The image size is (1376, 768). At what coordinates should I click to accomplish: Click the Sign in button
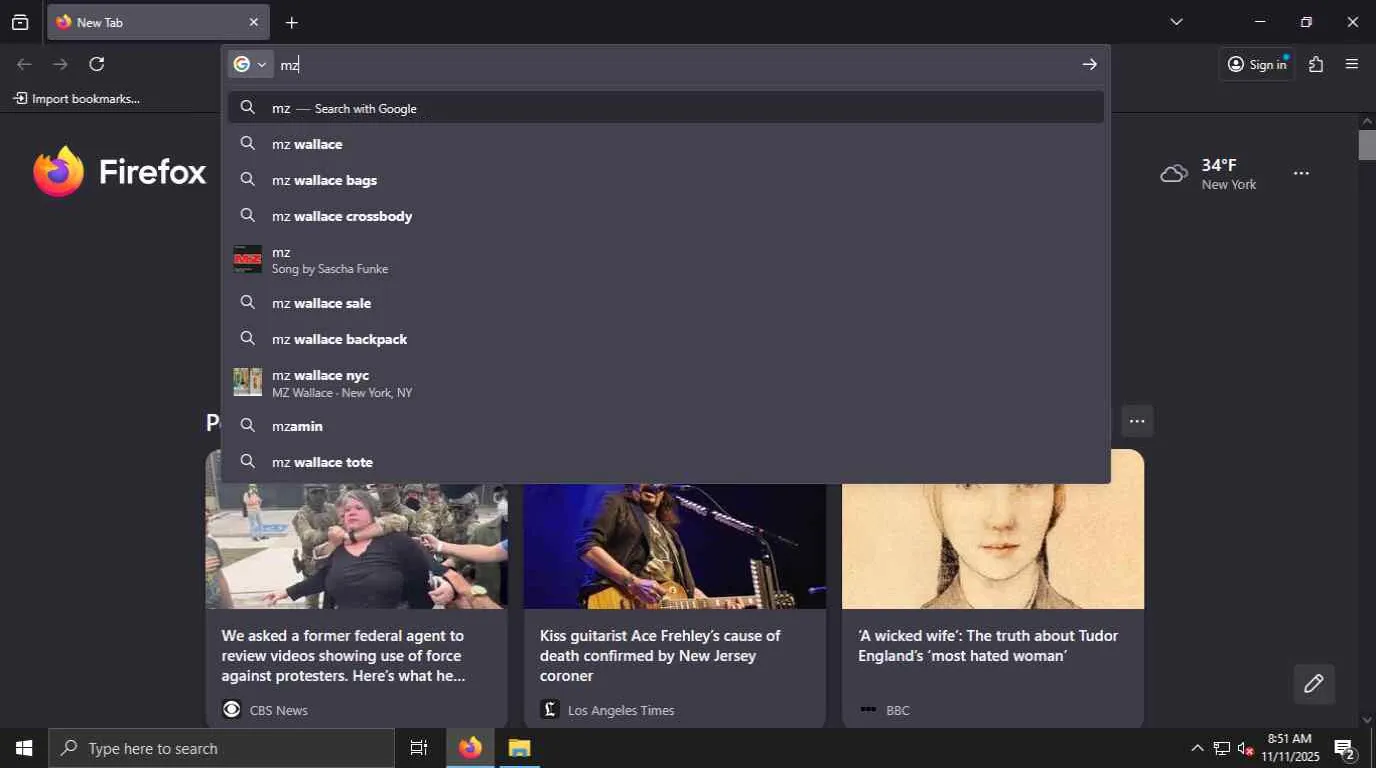coord(1257,64)
